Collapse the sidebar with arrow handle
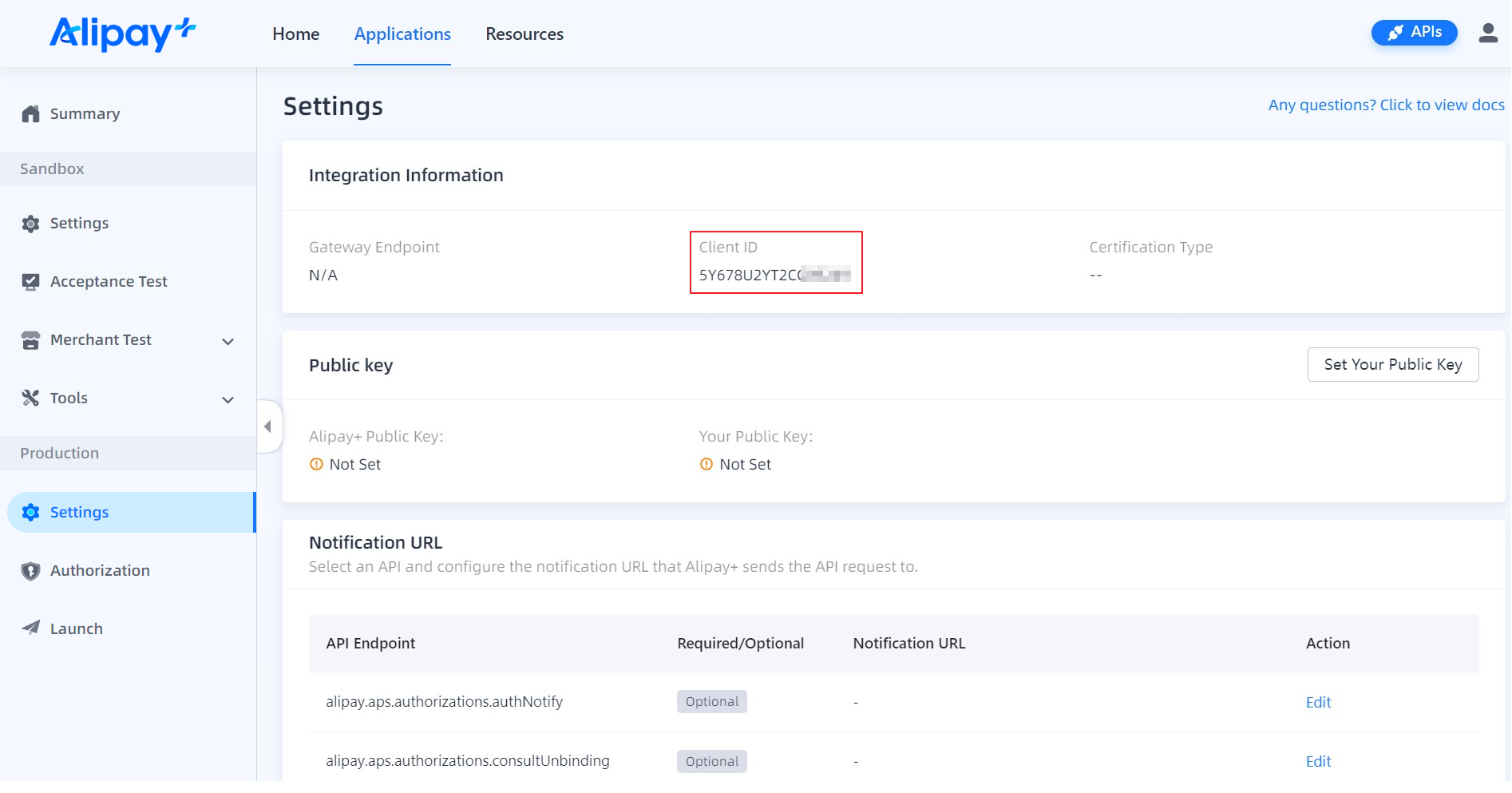The height and width of the screenshot is (793, 1512). click(268, 426)
